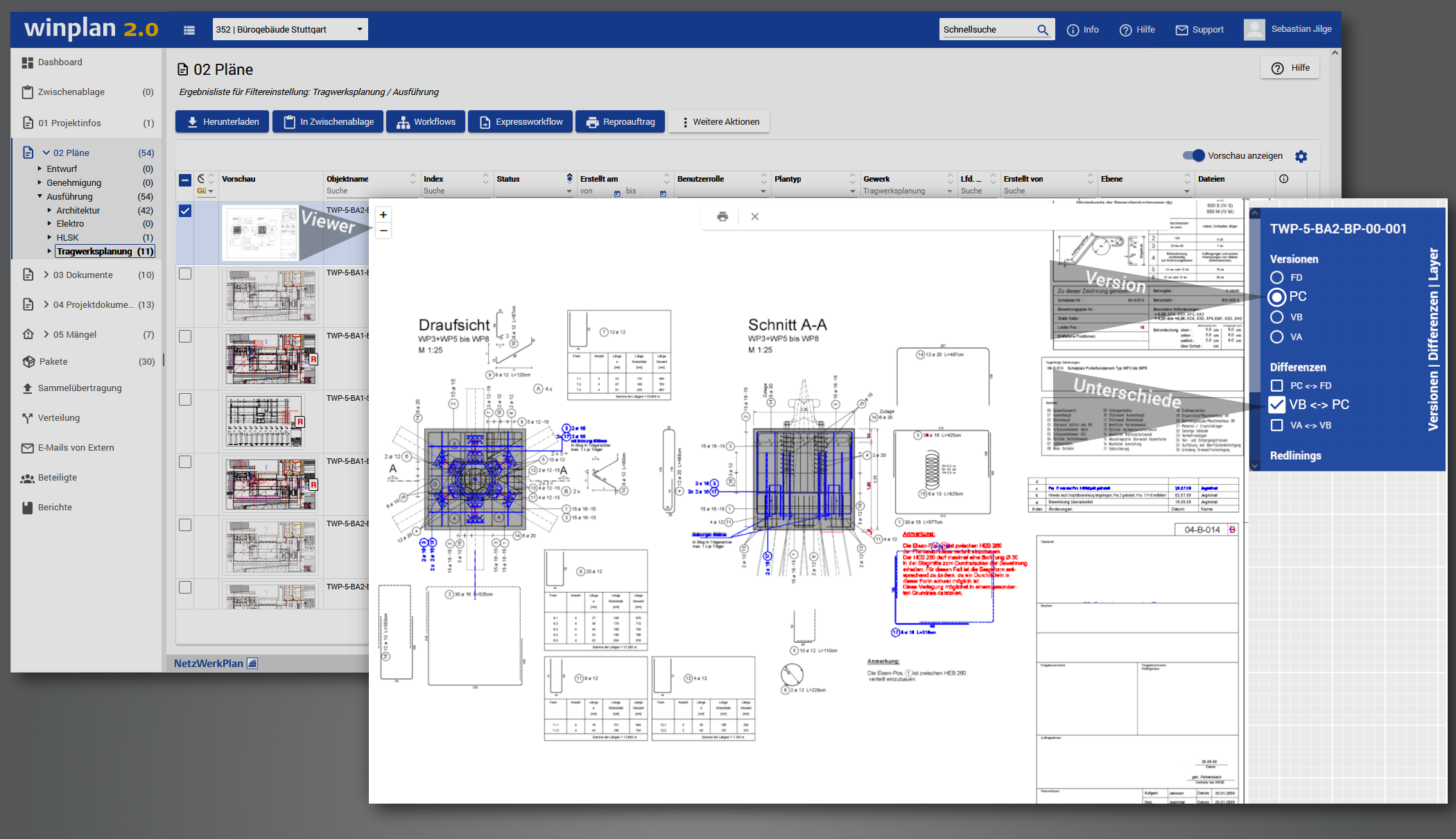
Task: Click Sebastian Jilge user avatar
Action: 1254,29
